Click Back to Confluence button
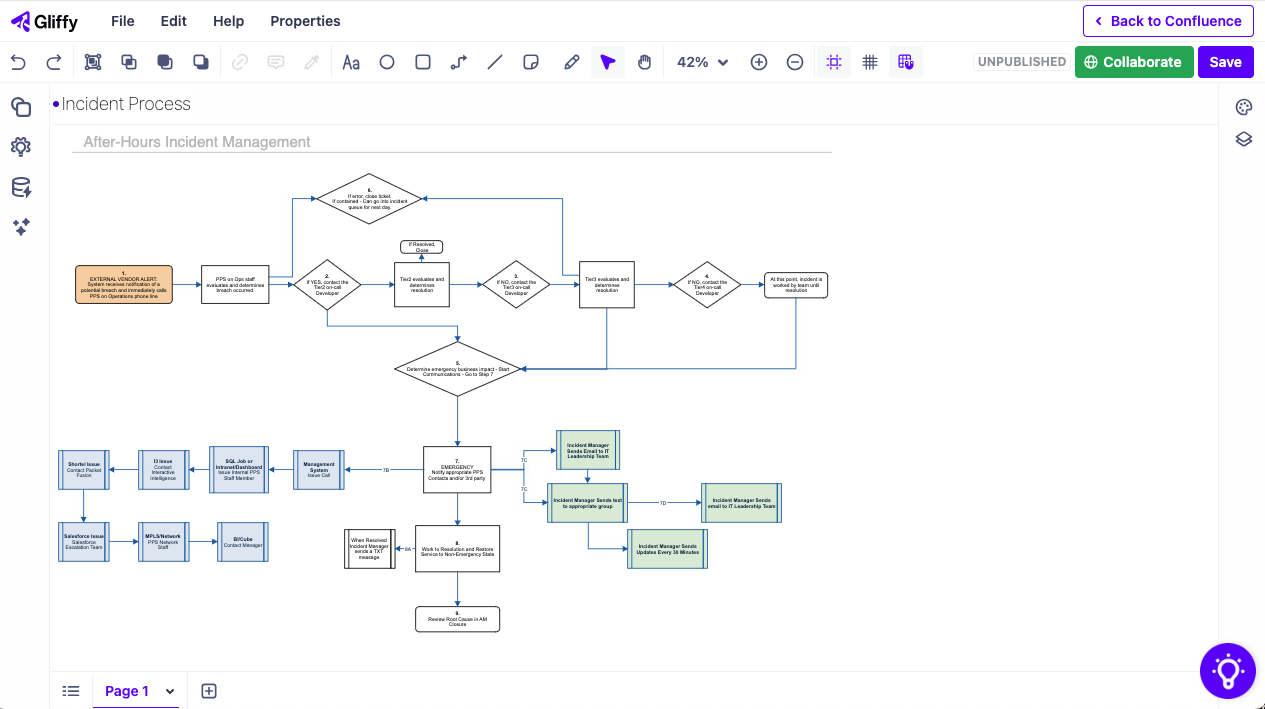This screenshot has height=709, width=1265. pyautogui.click(x=1168, y=21)
